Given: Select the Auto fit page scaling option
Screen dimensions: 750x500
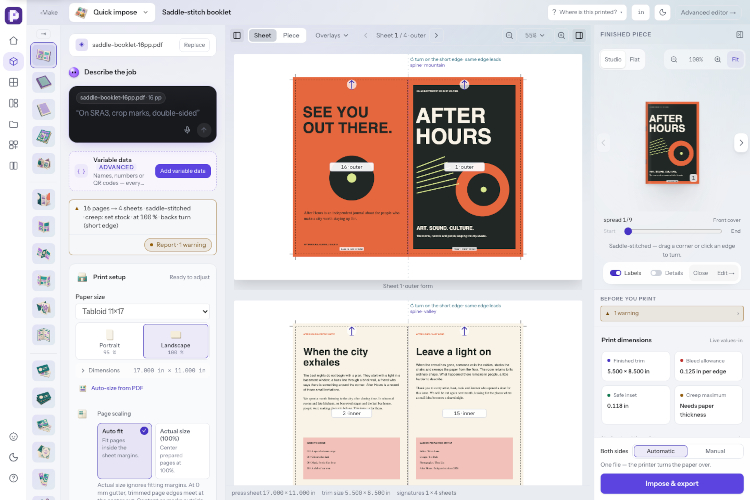Looking at the screenshot, I should 124,451.
